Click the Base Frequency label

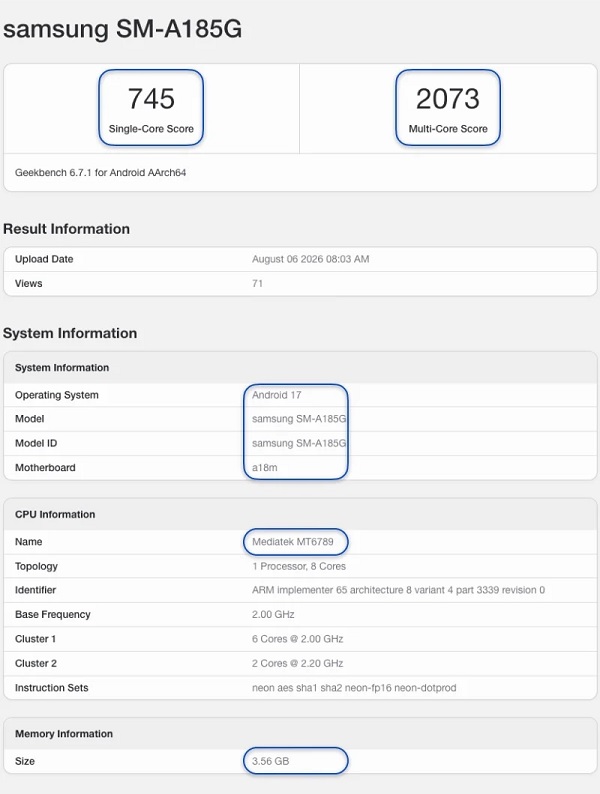(x=53, y=614)
